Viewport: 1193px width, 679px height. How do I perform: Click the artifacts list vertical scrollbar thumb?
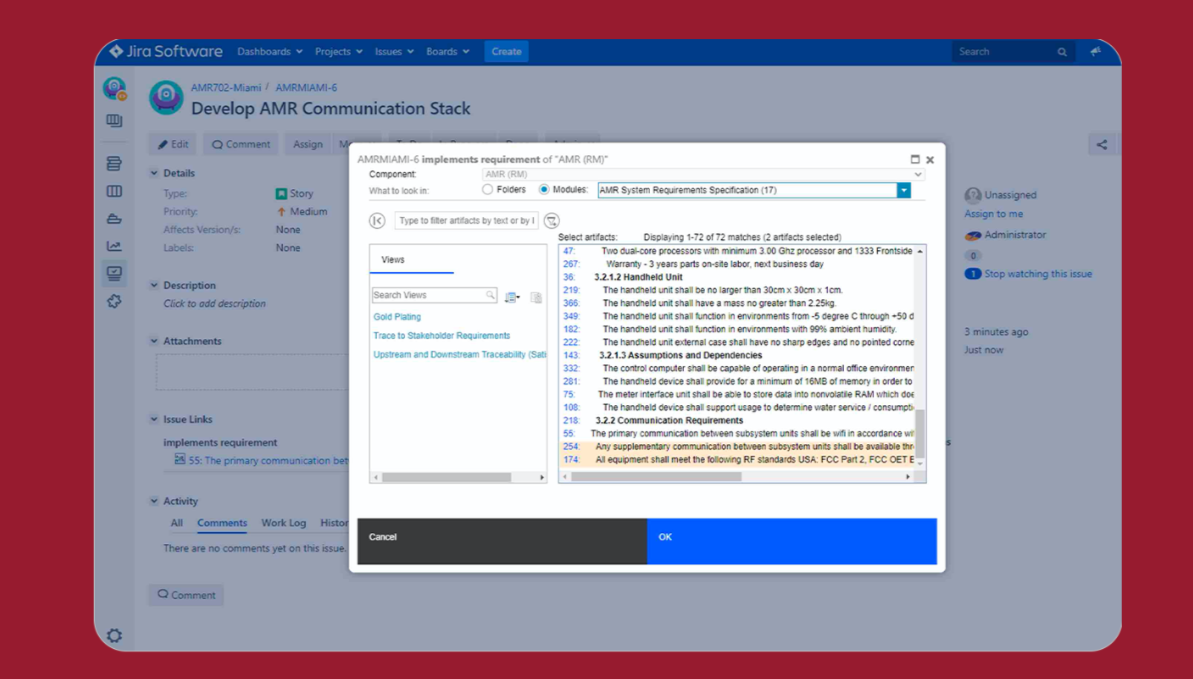click(919, 434)
